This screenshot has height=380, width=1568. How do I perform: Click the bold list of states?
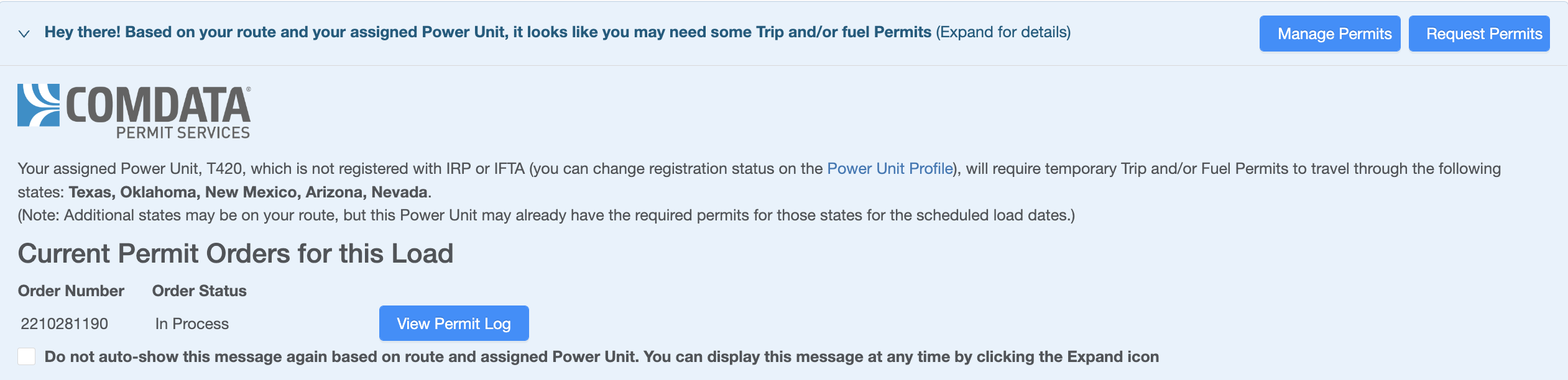click(248, 192)
